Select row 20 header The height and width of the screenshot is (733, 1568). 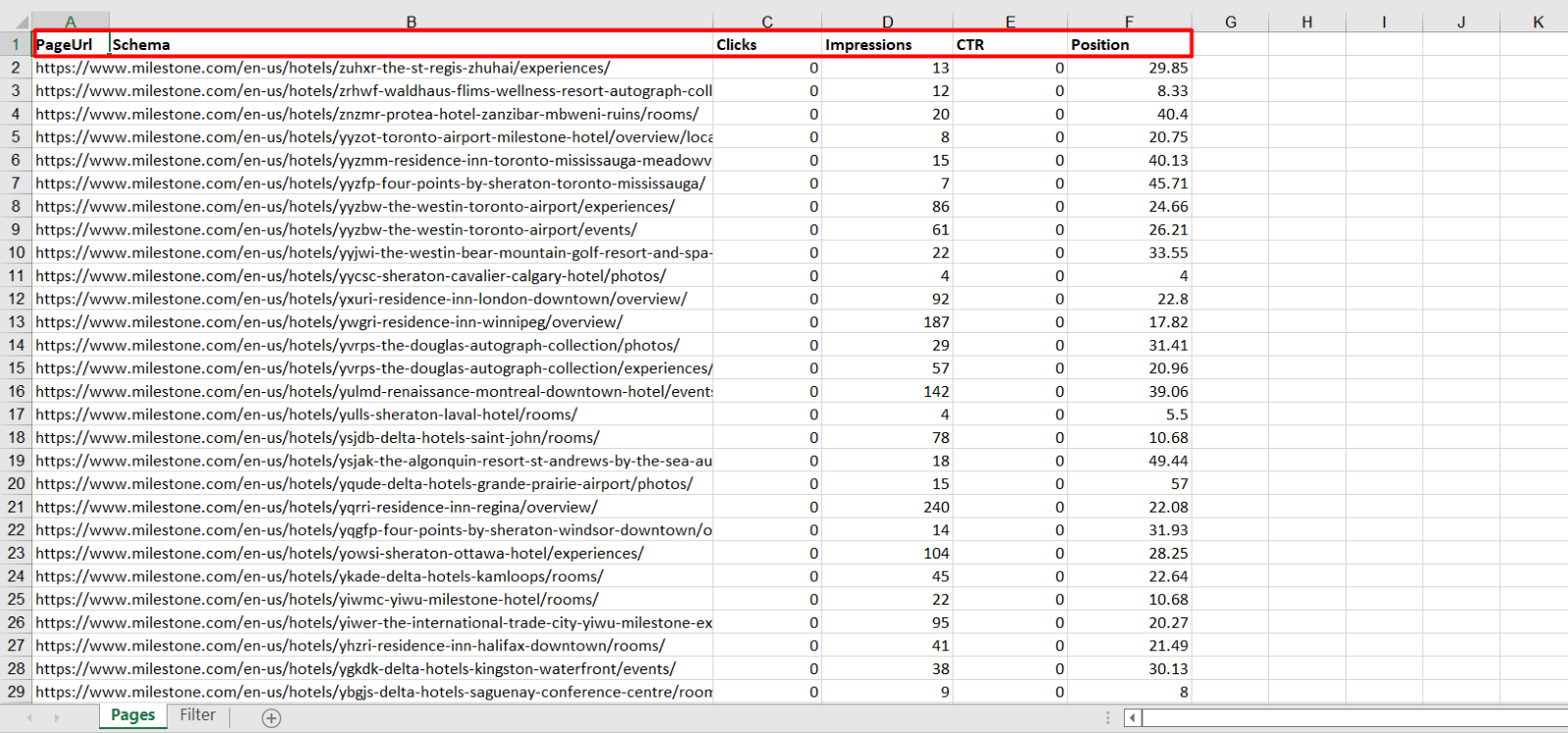(x=16, y=484)
